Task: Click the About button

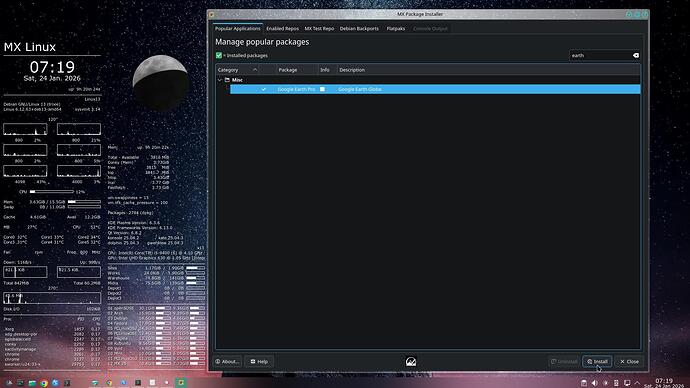Action: point(227,362)
